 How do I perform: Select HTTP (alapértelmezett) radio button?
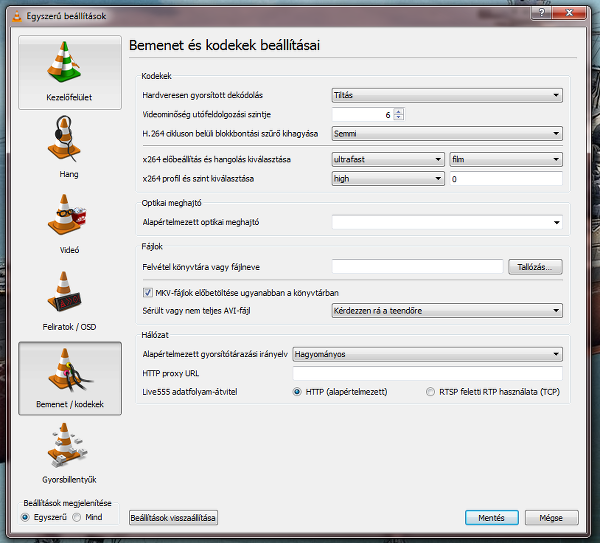point(297,392)
